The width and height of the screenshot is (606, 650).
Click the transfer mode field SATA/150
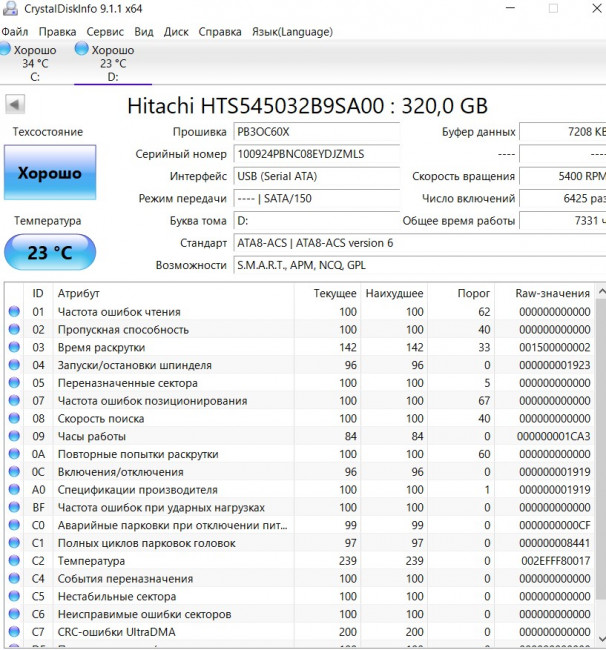(x=317, y=199)
